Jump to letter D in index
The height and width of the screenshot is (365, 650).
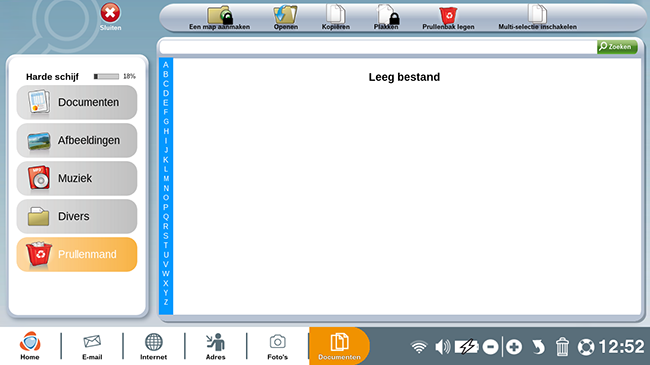click(166, 93)
